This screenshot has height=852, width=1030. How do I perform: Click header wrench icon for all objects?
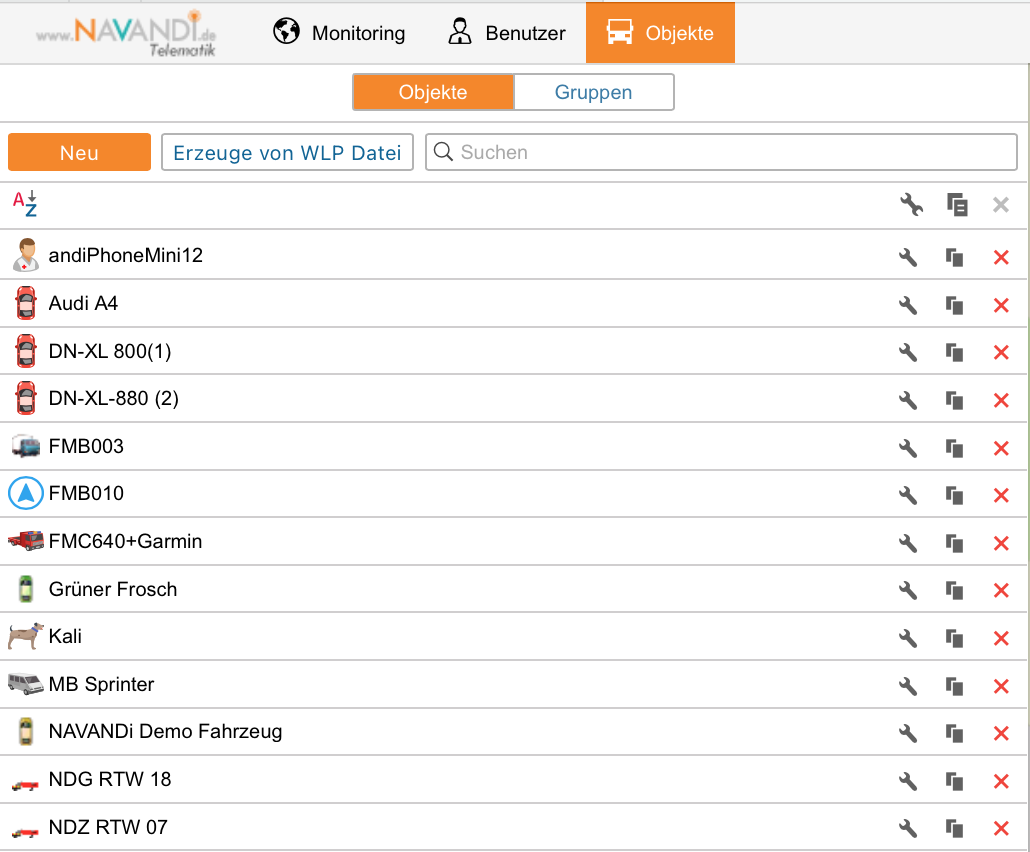(x=910, y=205)
